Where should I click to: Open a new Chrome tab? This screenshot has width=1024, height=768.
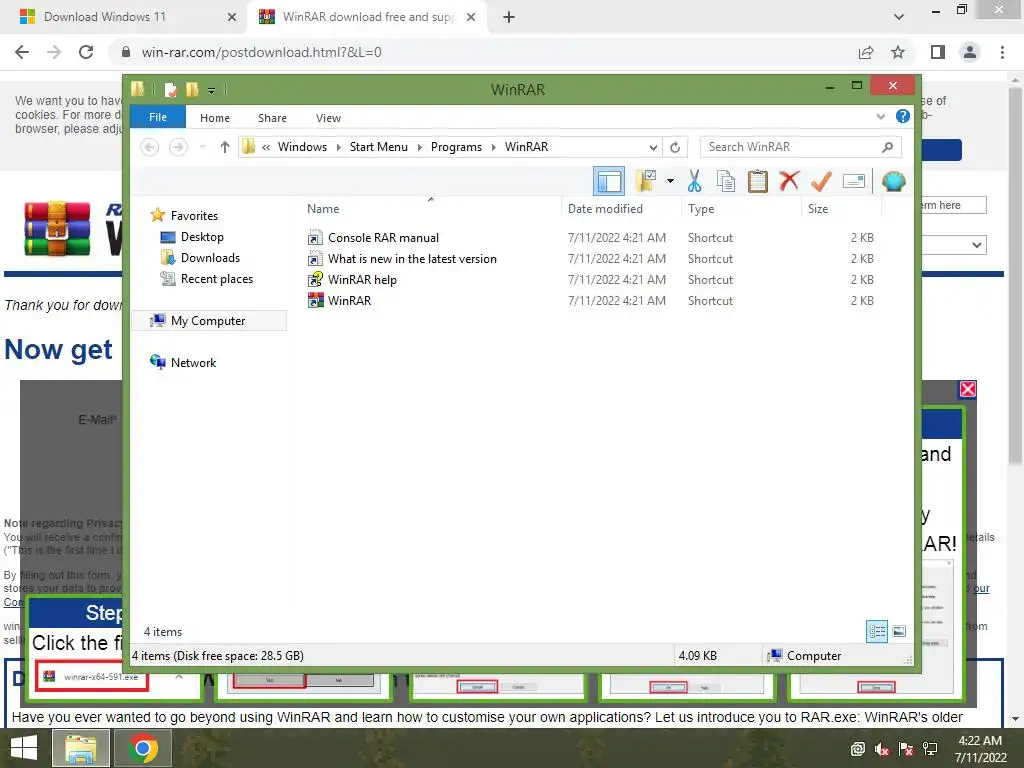click(x=509, y=17)
